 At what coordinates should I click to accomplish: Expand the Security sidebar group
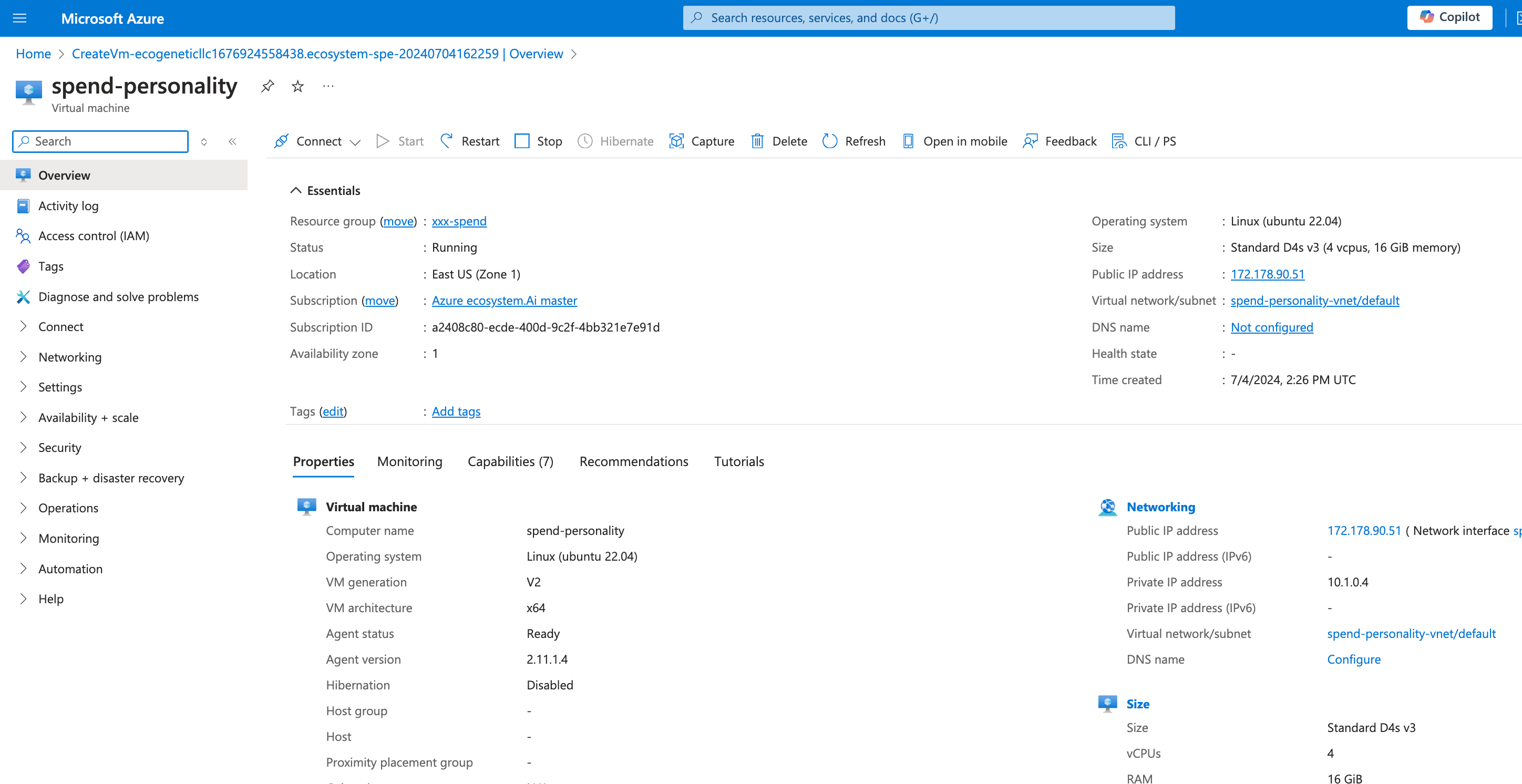click(x=60, y=447)
